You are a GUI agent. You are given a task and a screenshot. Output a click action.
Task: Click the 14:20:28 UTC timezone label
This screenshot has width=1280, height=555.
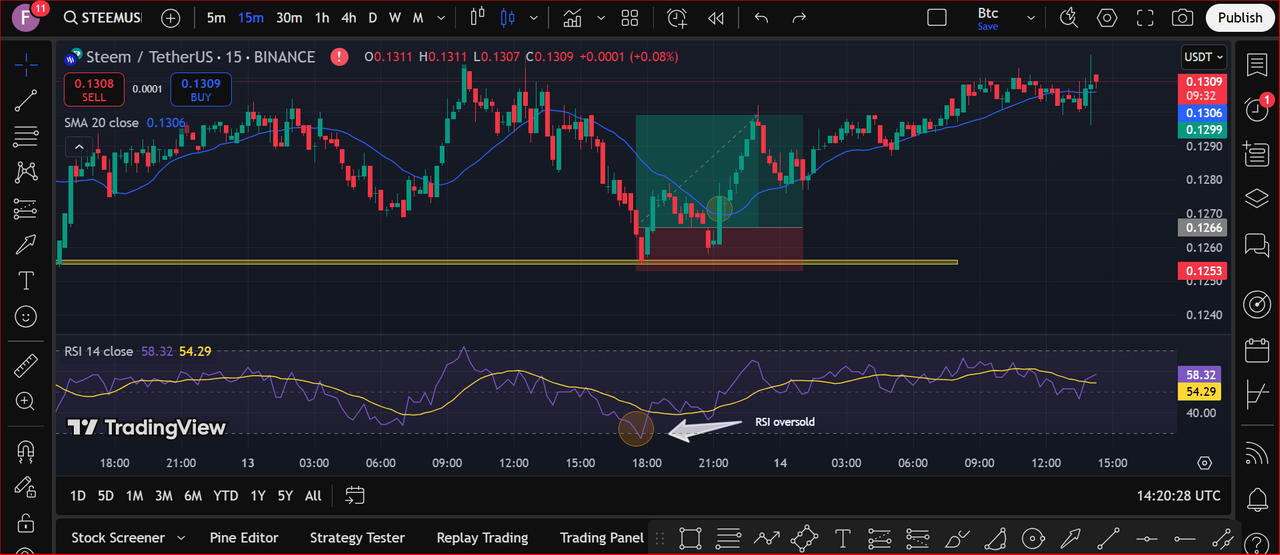1179,495
